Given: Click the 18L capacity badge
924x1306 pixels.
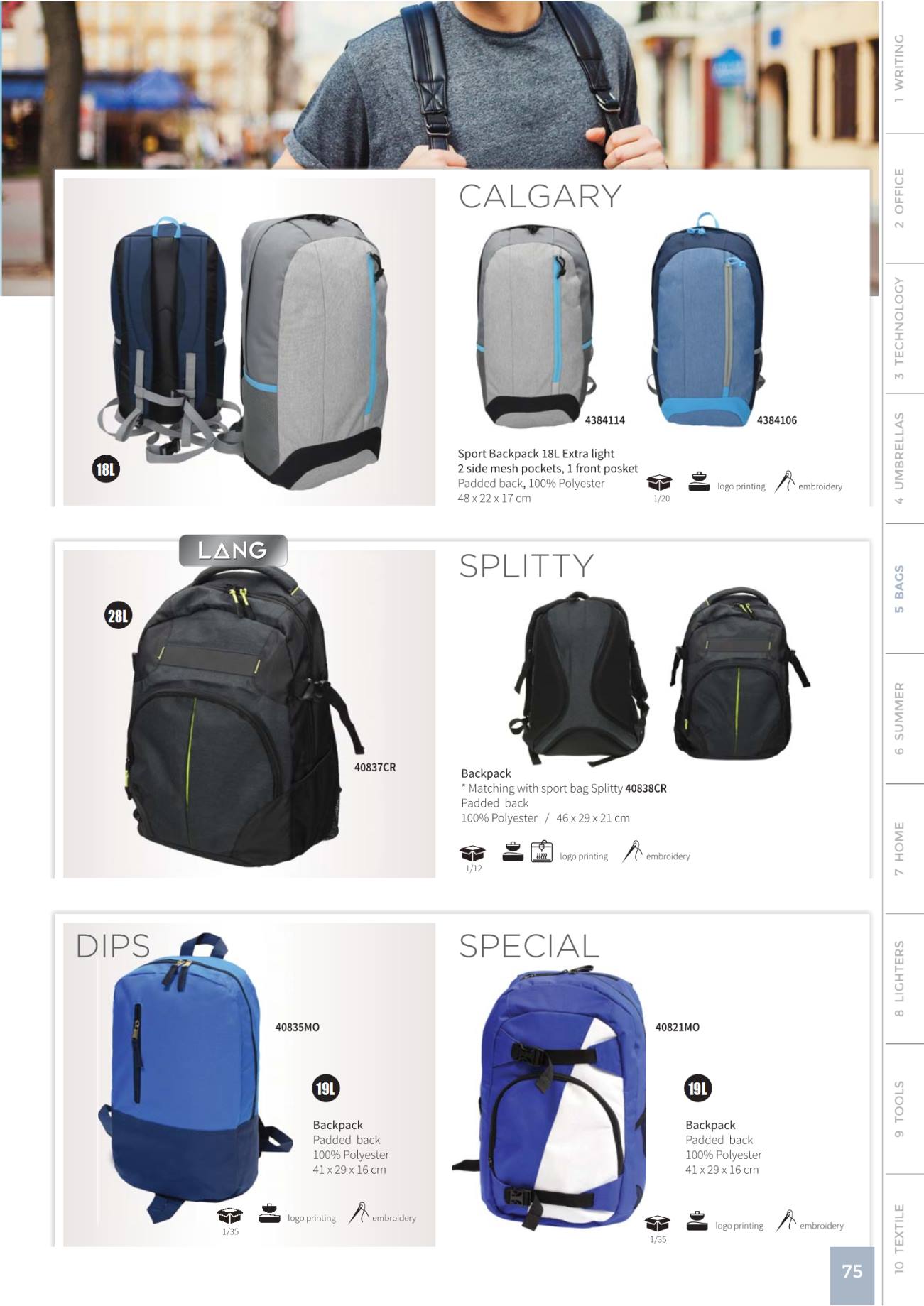Looking at the screenshot, I should pyautogui.click(x=105, y=469).
